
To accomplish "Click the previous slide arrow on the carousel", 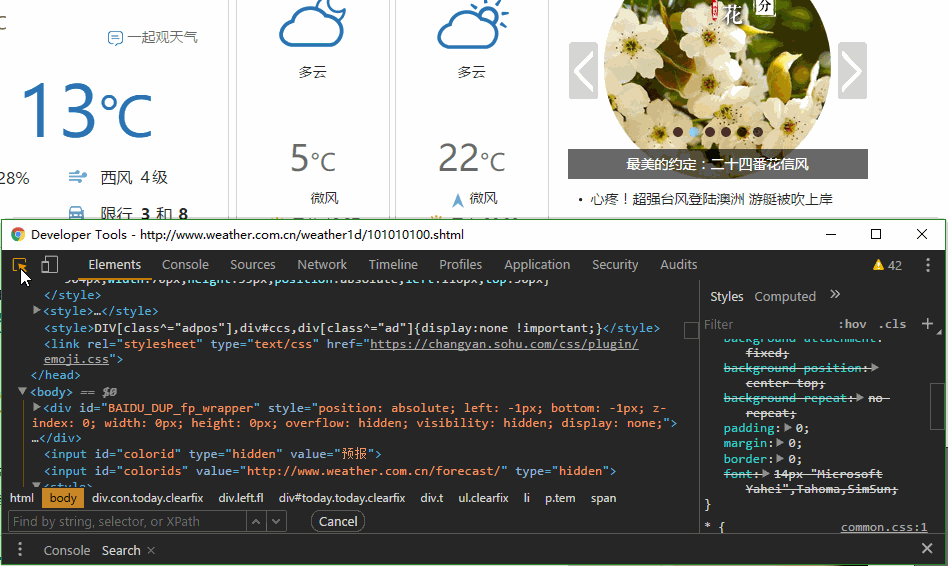I will [x=583, y=71].
